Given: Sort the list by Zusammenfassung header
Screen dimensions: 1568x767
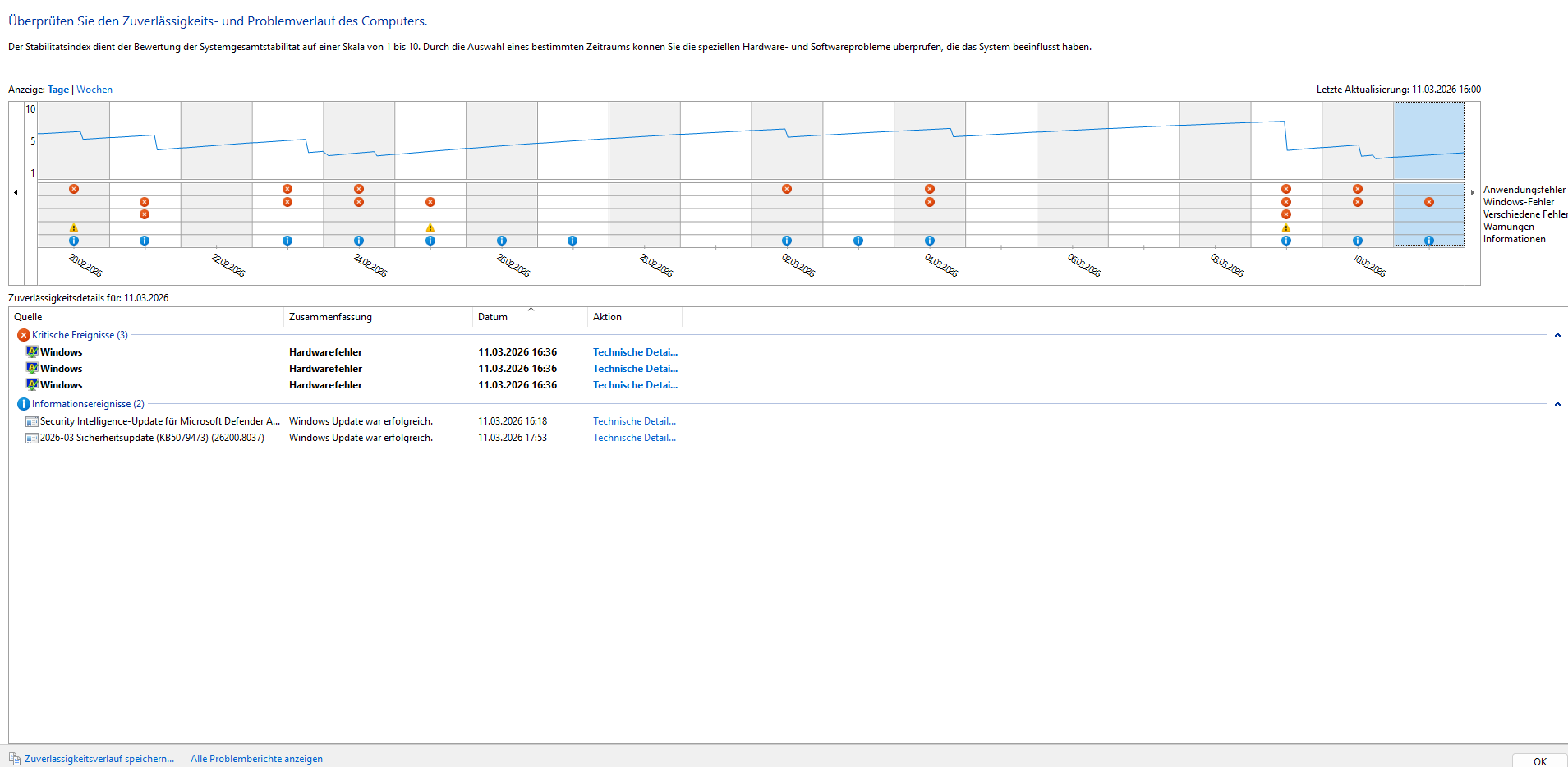Looking at the screenshot, I should pyautogui.click(x=378, y=317).
